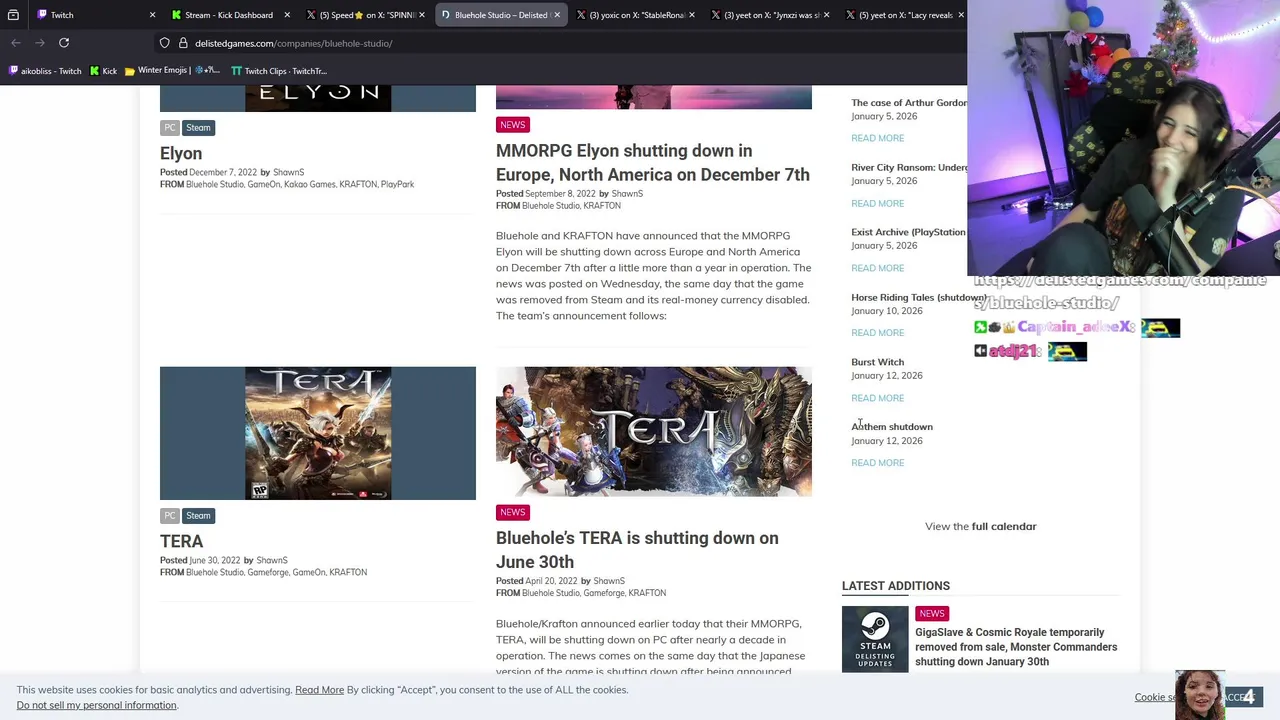Viewport: 1280px width, 720px height.
Task: Click the PC tag on the Elyon card
Action: (x=170, y=128)
